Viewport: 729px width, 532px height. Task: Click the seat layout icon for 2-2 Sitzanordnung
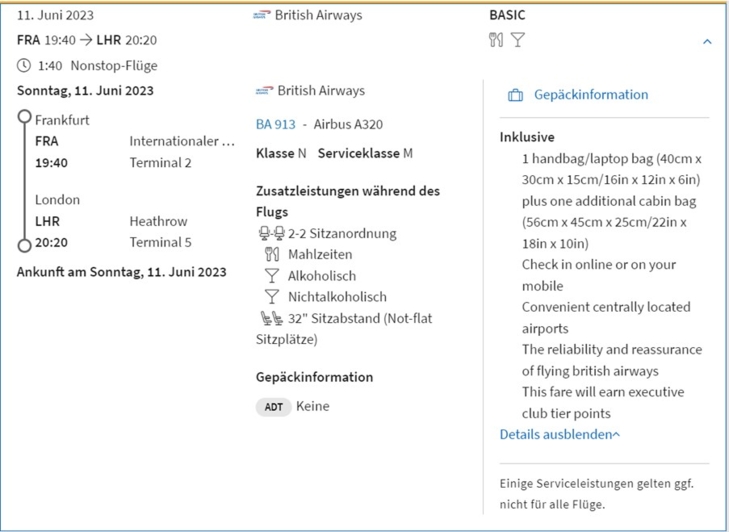pos(270,234)
